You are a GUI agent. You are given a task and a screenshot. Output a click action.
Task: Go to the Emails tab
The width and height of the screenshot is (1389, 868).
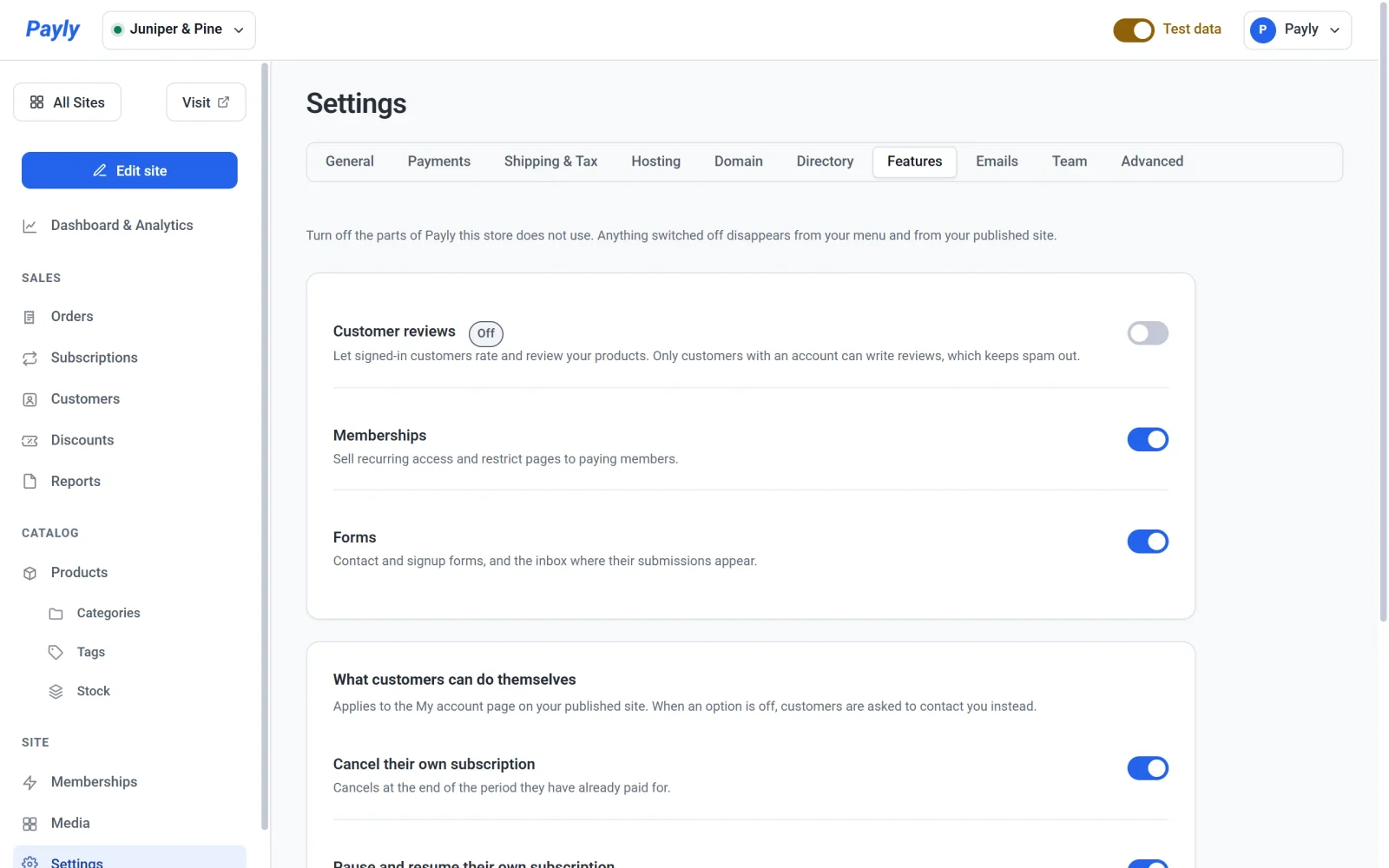pyautogui.click(x=997, y=161)
